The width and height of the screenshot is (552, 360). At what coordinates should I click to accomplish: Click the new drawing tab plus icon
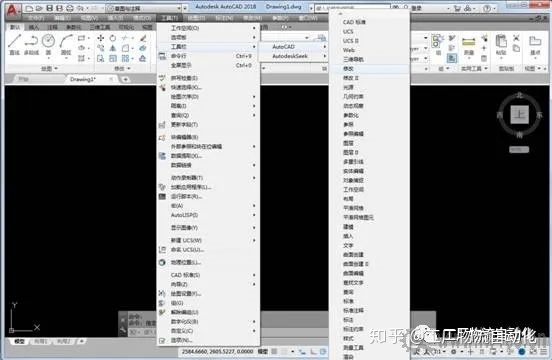click(x=125, y=79)
